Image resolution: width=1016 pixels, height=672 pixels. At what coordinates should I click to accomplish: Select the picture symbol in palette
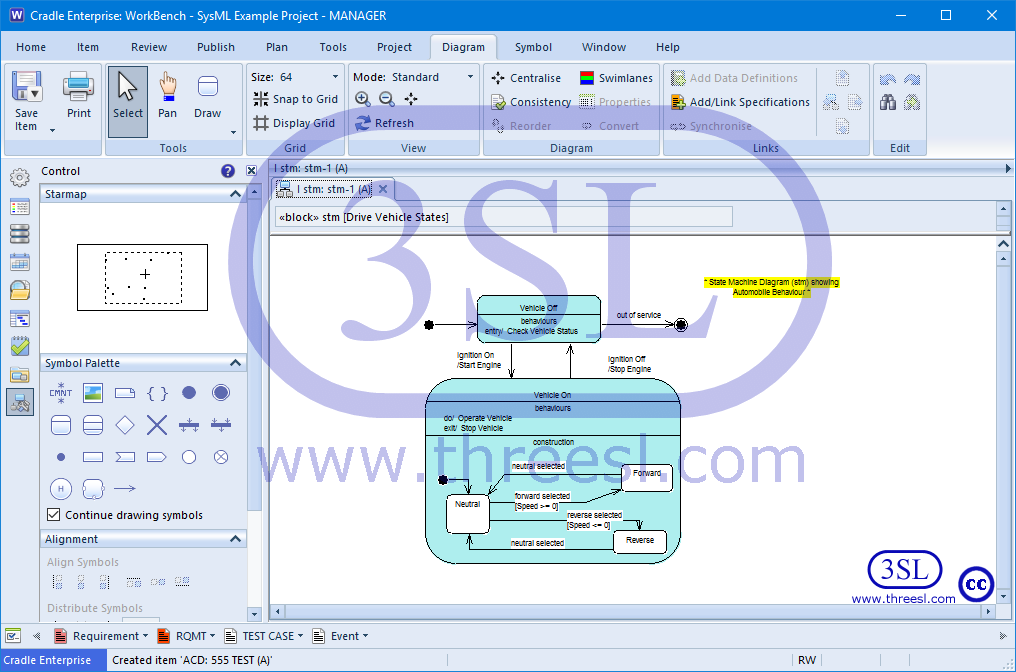93,393
